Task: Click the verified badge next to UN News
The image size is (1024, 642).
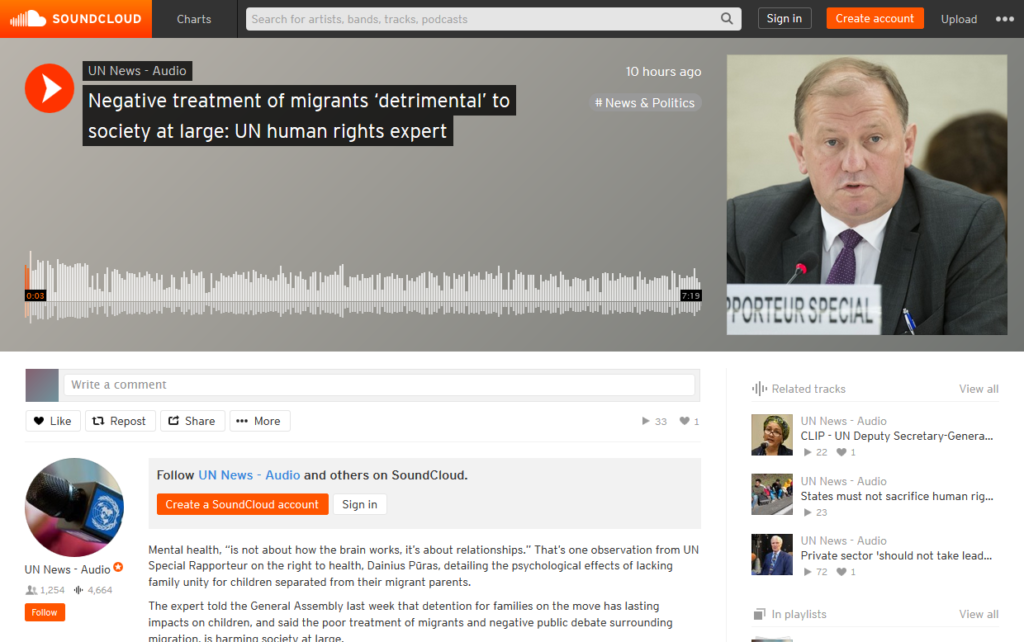Action: pos(118,567)
